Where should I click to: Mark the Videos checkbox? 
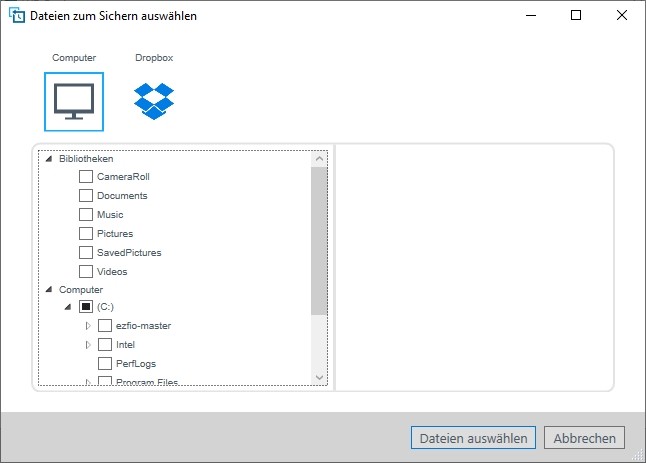click(86, 271)
